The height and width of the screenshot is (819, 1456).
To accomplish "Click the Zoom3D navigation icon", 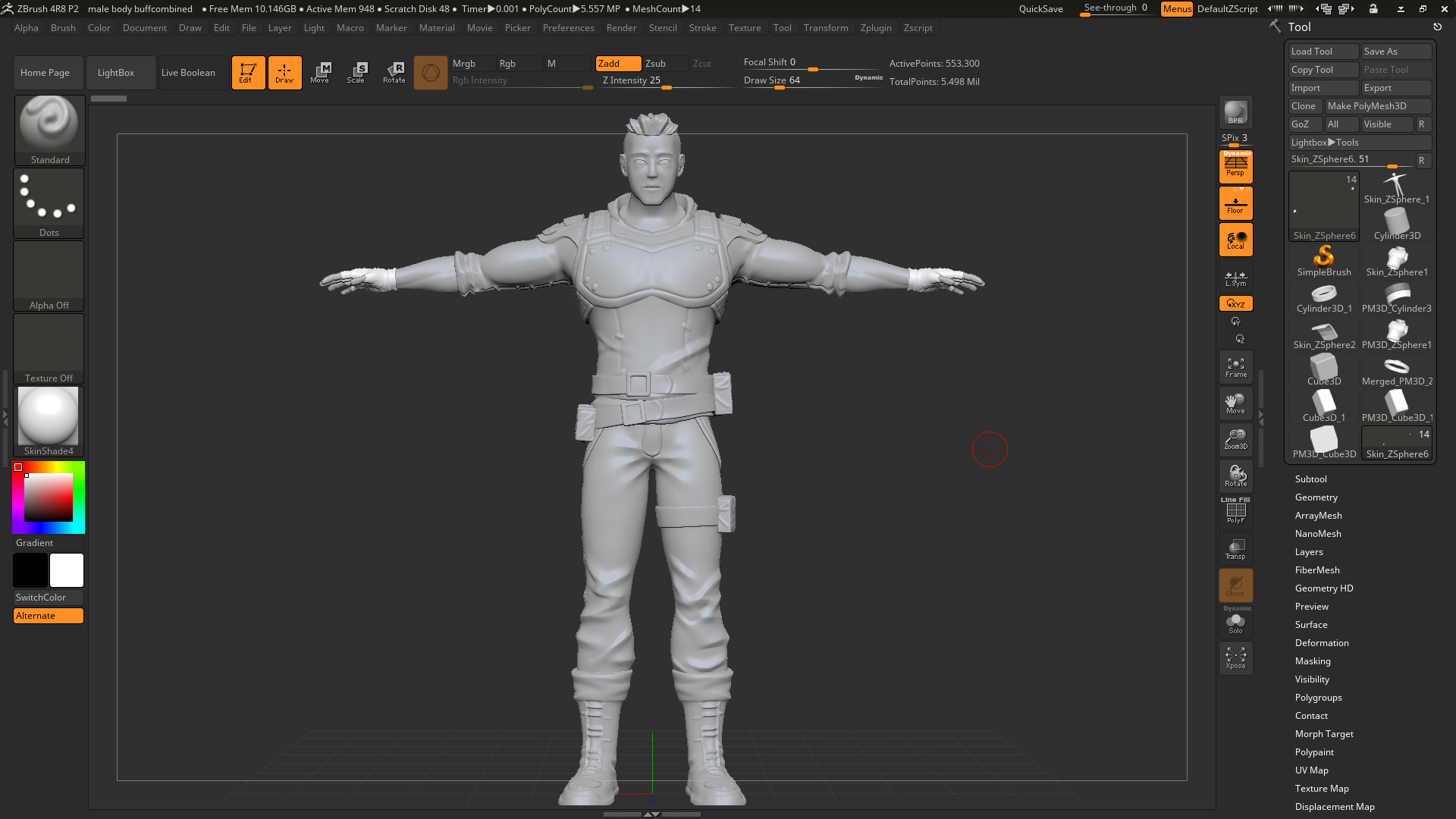I will 1235,440.
